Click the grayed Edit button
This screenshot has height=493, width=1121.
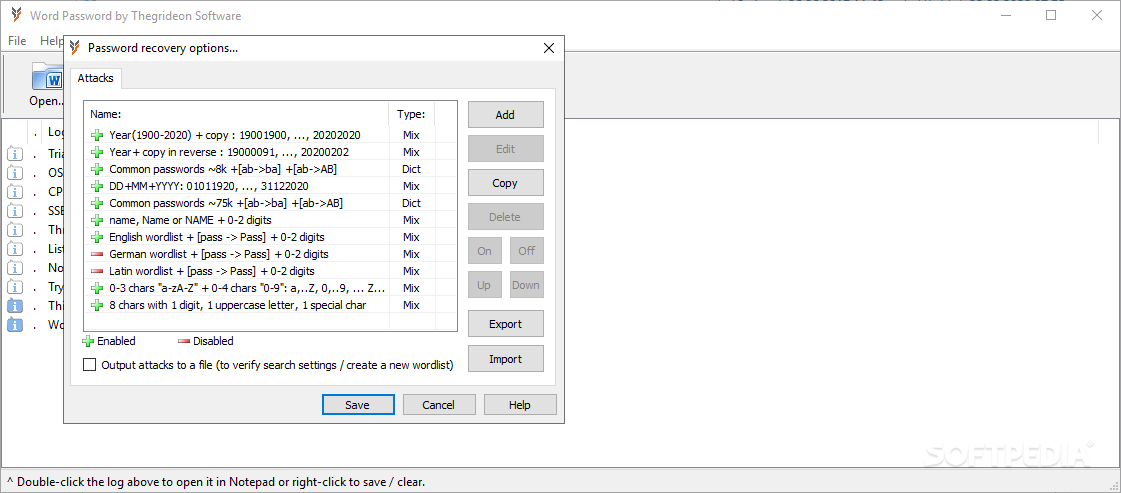[505, 149]
